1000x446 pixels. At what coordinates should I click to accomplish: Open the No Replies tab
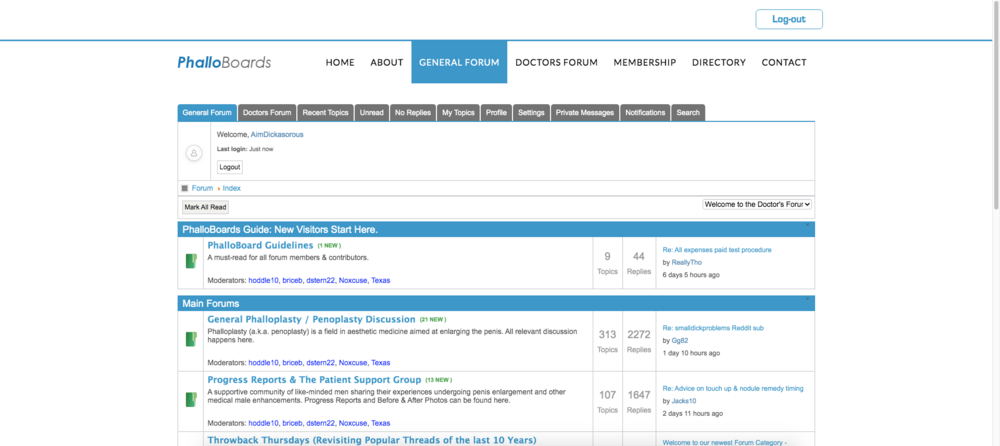tap(413, 112)
